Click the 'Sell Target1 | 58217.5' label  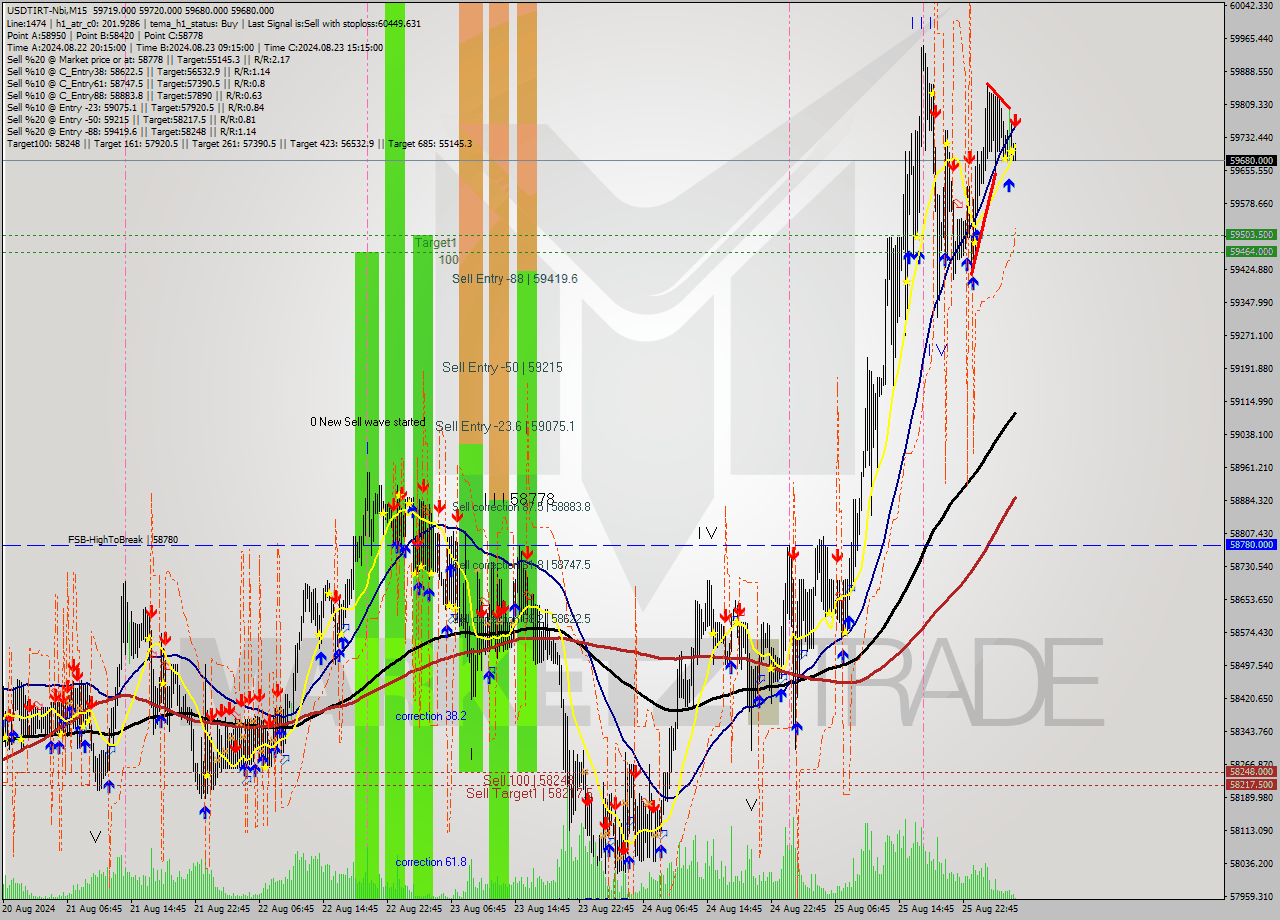(x=529, y=793)
